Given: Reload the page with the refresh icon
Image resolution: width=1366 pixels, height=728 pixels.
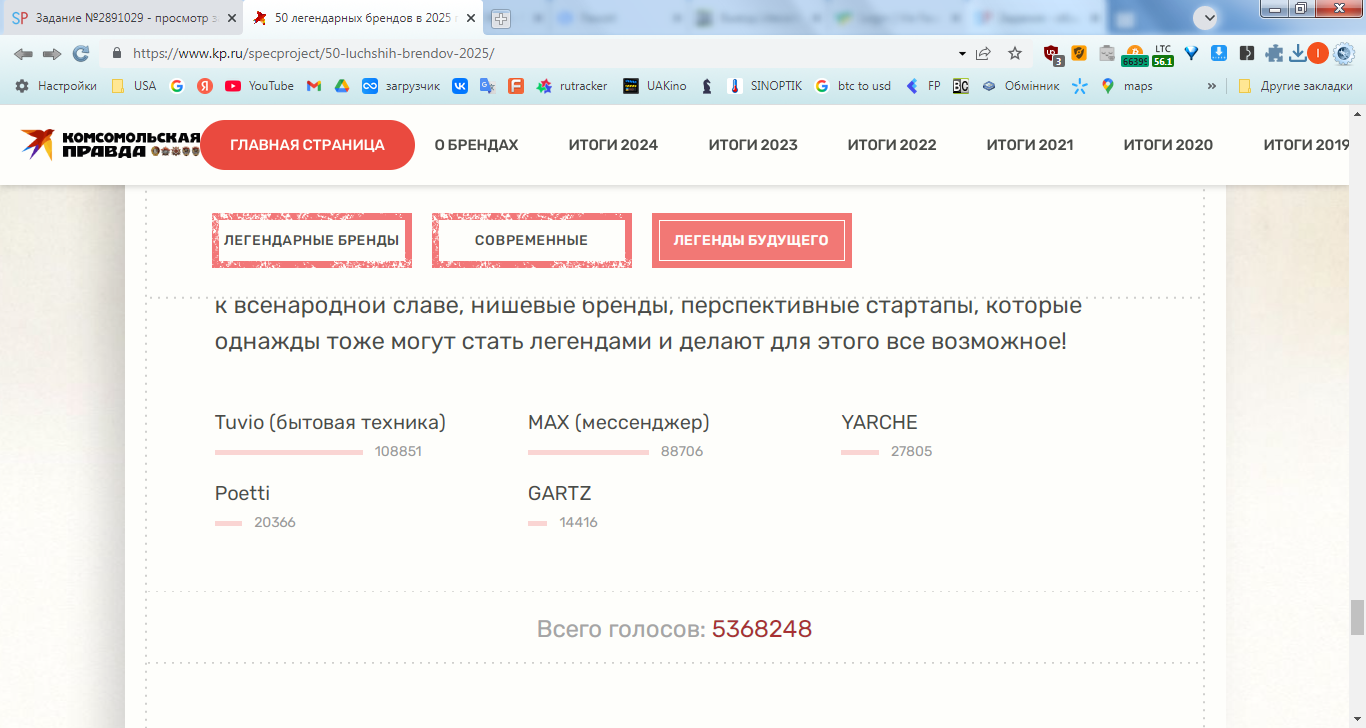Looking at the screenshot, I should point(81,54).
